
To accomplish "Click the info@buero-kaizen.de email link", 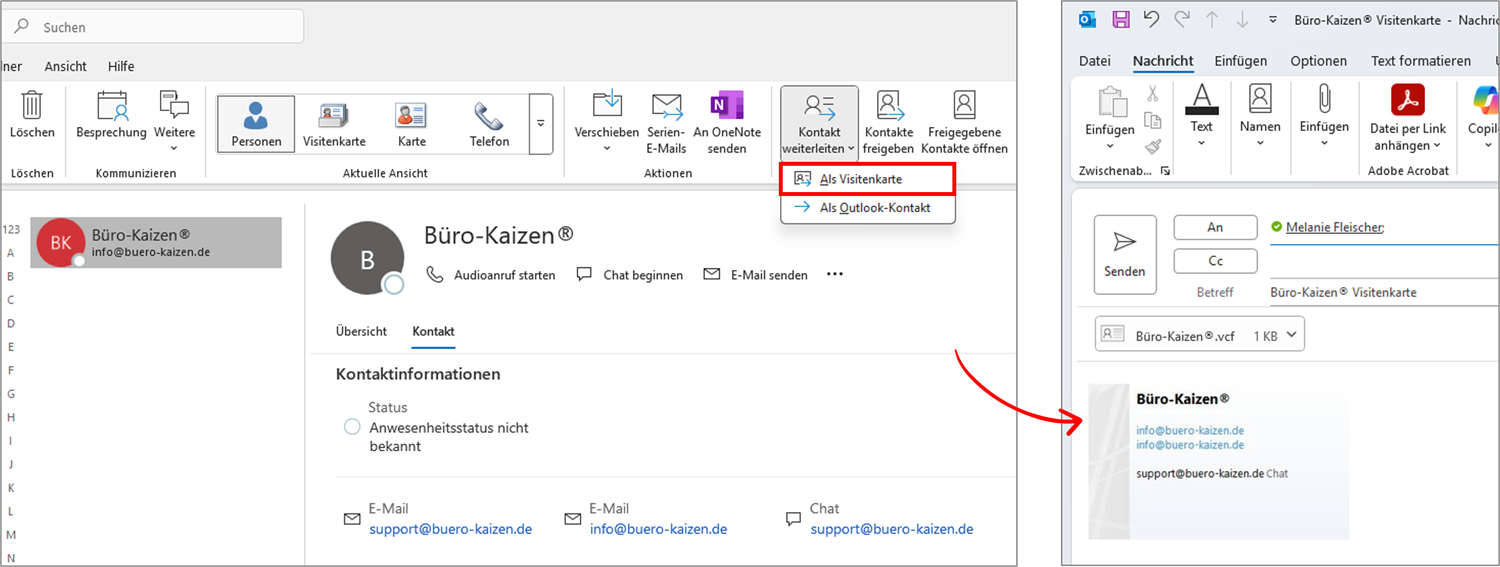I will click(658, 529).
